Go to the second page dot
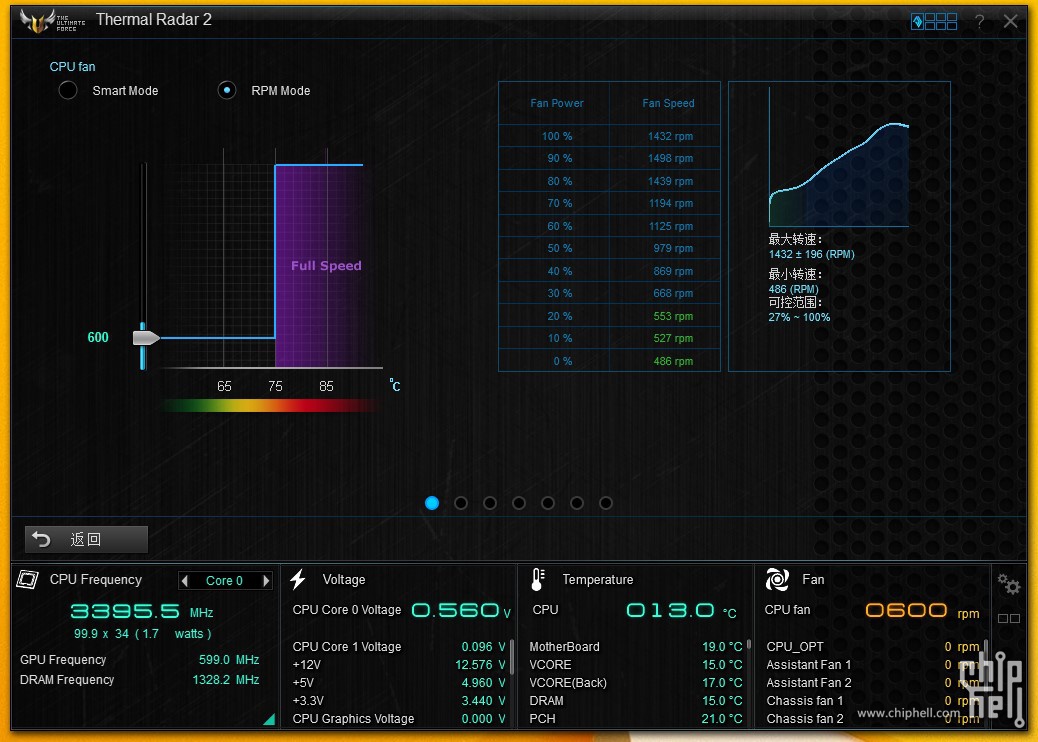The image size is (1038, 742). (x=461, y=503)
